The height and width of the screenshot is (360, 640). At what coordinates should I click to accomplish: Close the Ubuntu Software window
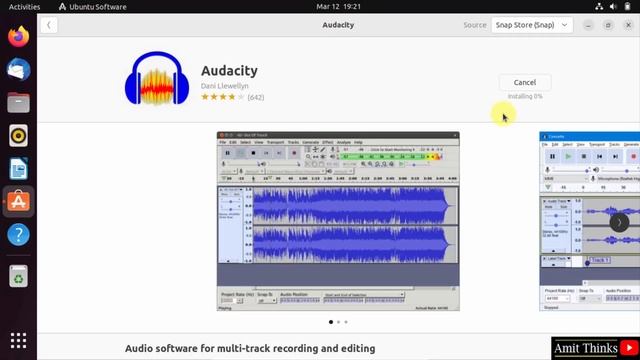click(x=628, y=25)
